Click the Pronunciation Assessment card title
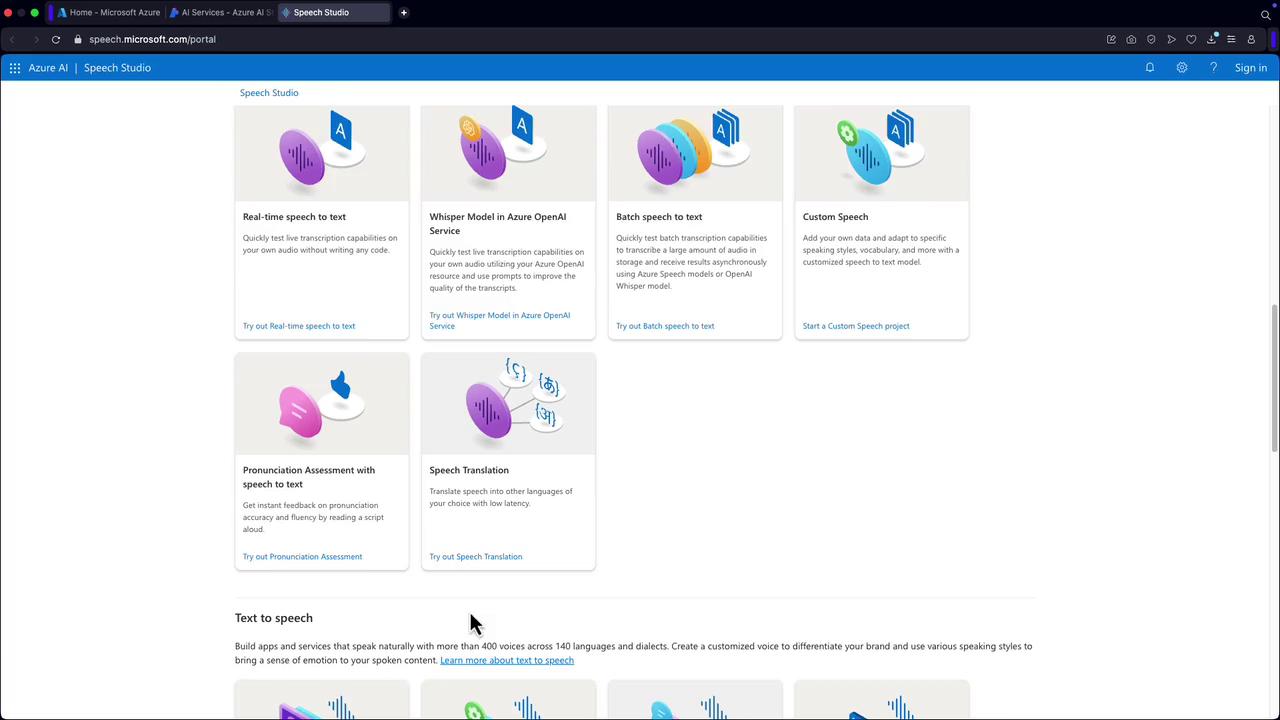 (x=309, y=477)
